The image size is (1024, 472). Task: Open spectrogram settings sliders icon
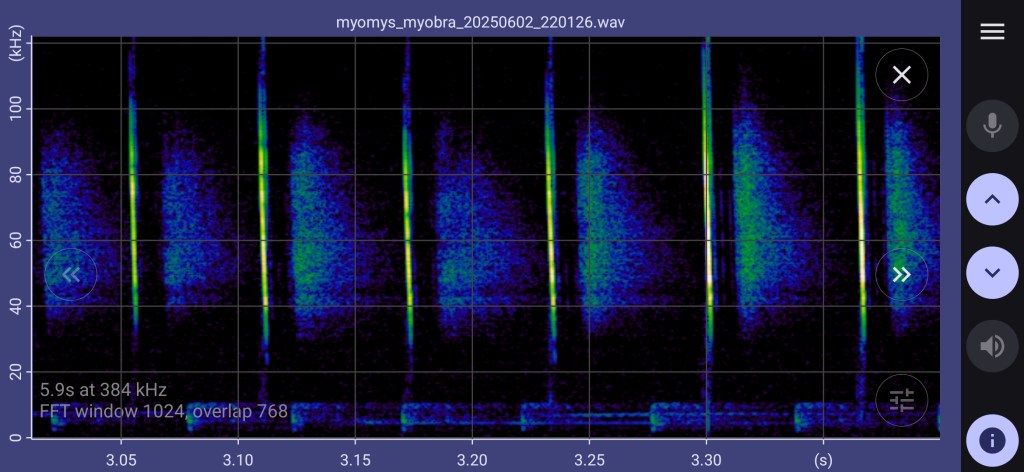tap(901, 400)
